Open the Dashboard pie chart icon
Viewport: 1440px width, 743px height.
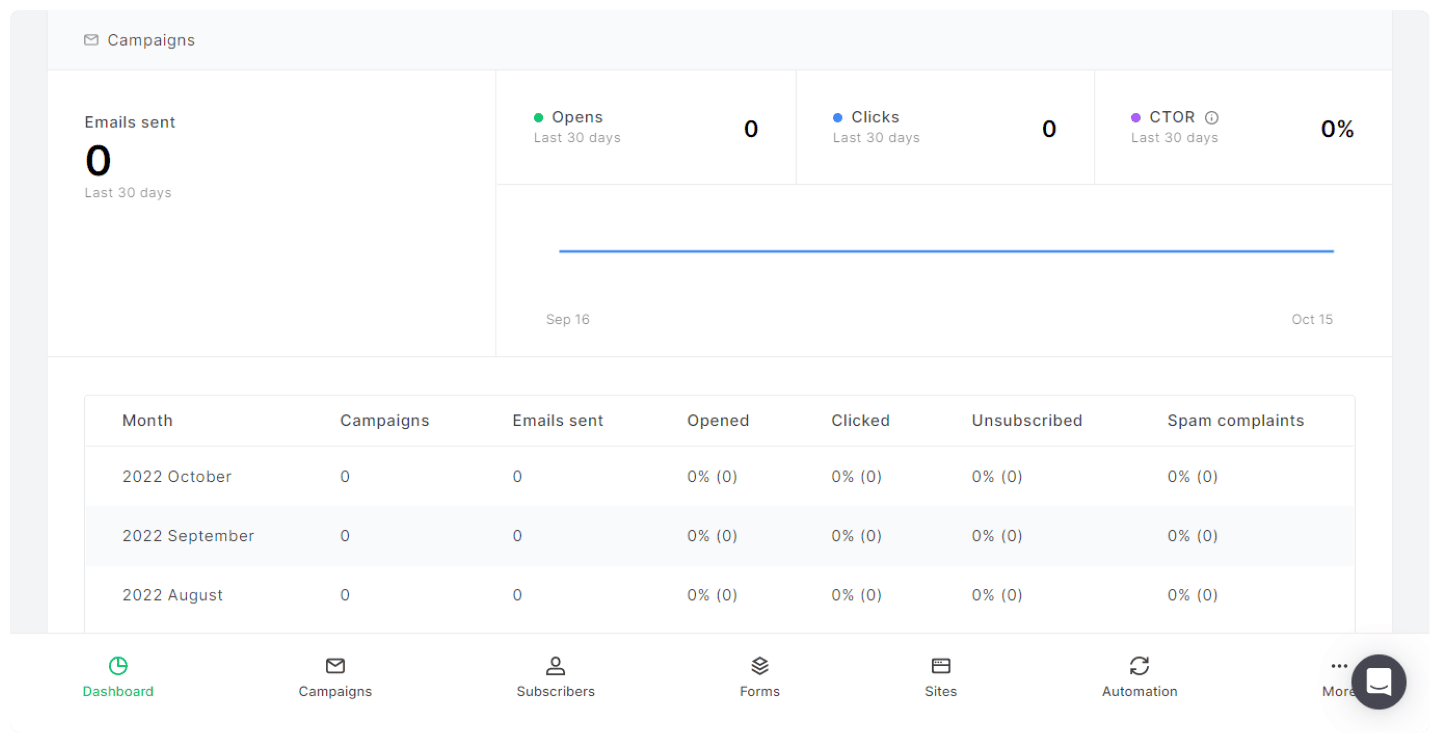click(118, 666)
